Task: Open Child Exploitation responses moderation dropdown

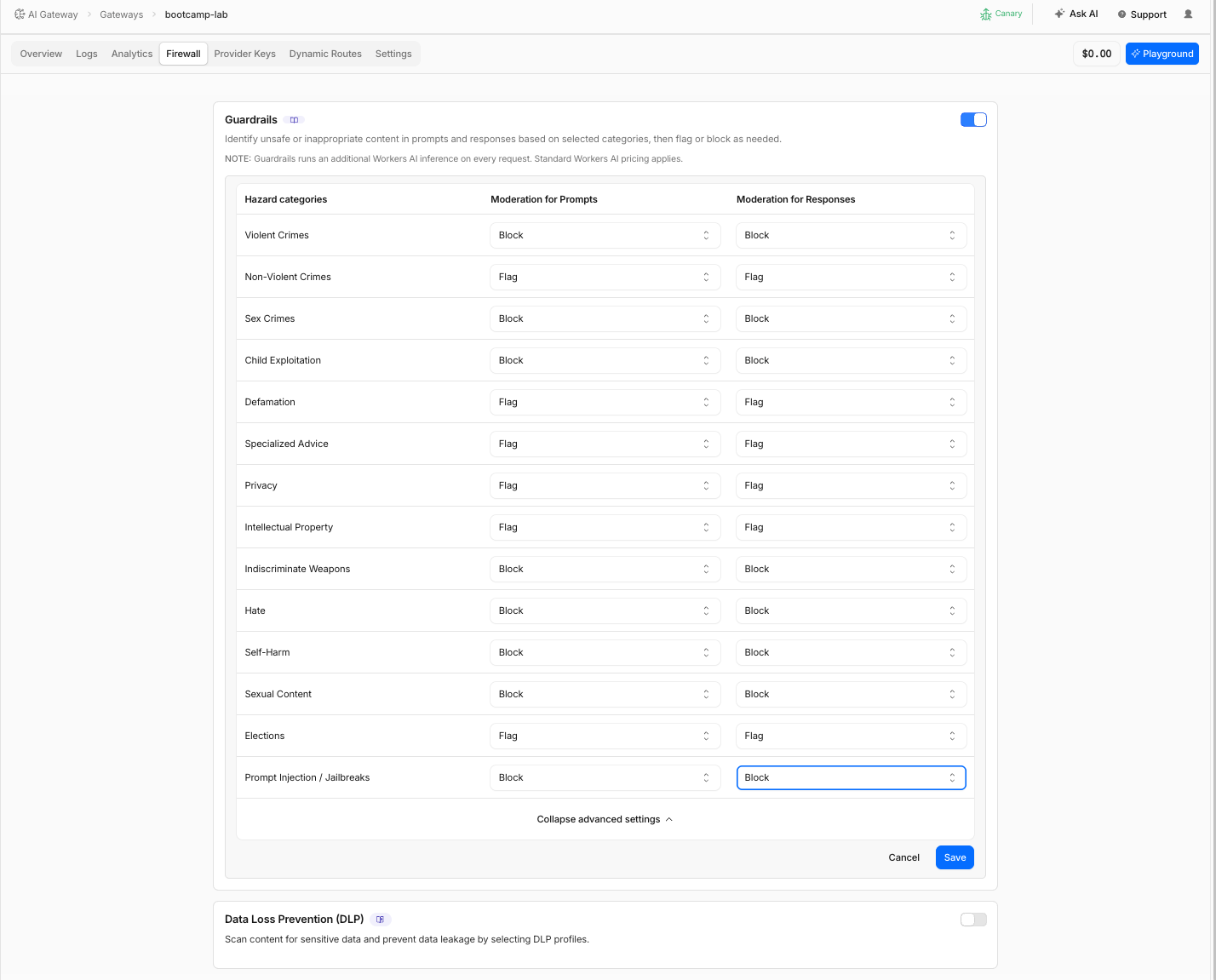Action: (x=852, y=360)
